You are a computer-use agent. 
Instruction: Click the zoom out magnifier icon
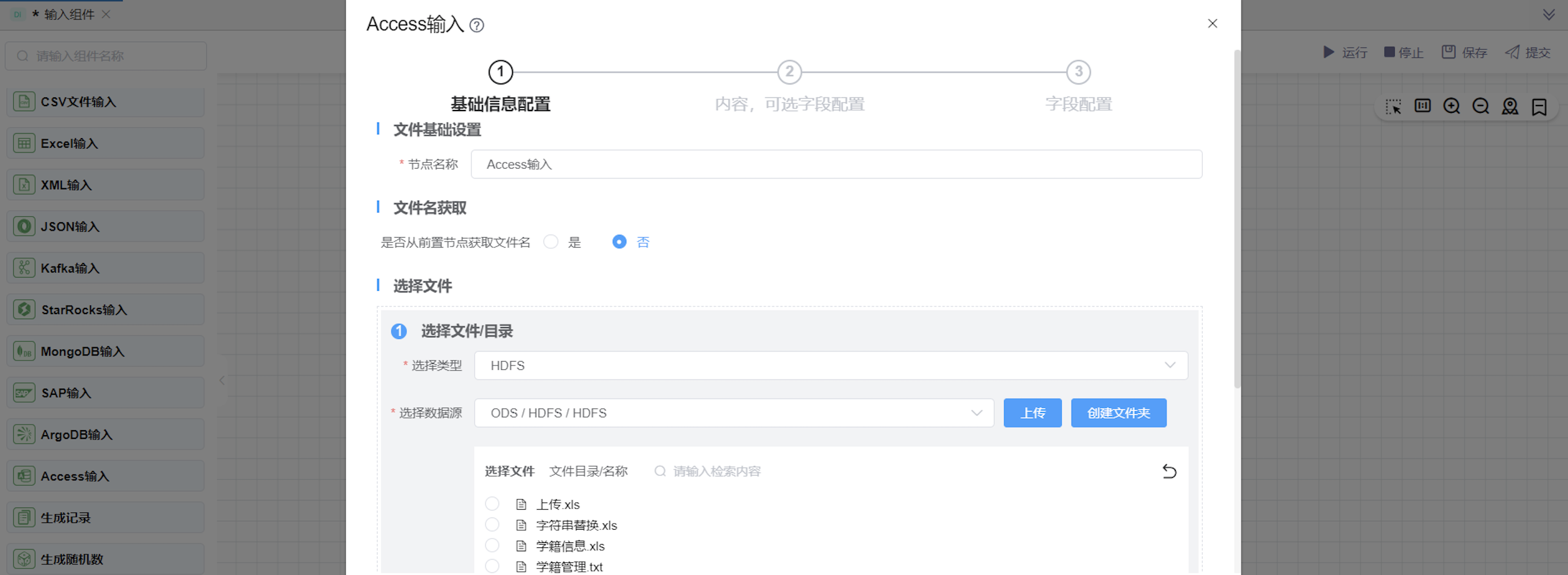(x=1481, y=107)
